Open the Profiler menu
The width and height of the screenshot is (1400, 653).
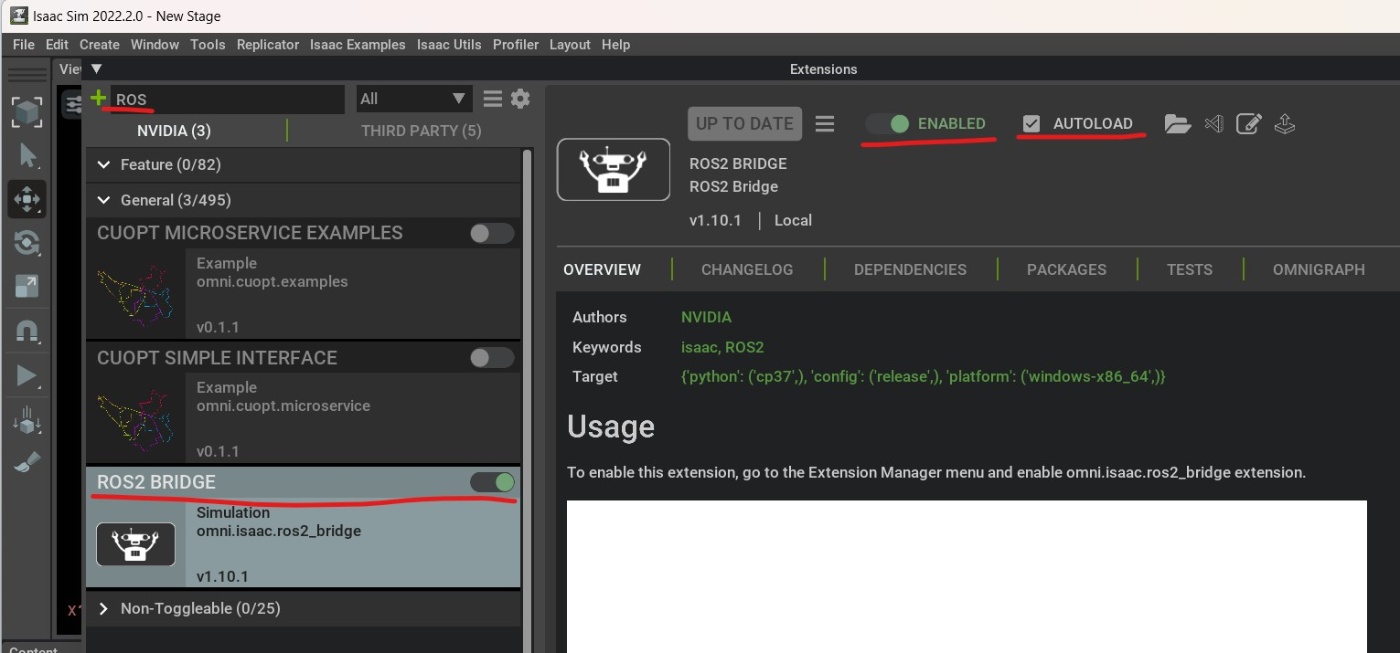[515, 45]
